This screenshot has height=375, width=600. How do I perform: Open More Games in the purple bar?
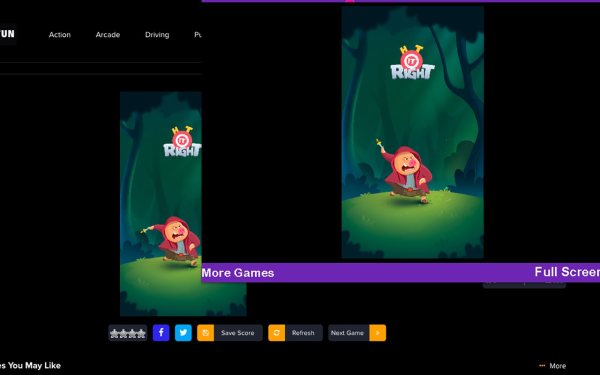coord(238,272)
